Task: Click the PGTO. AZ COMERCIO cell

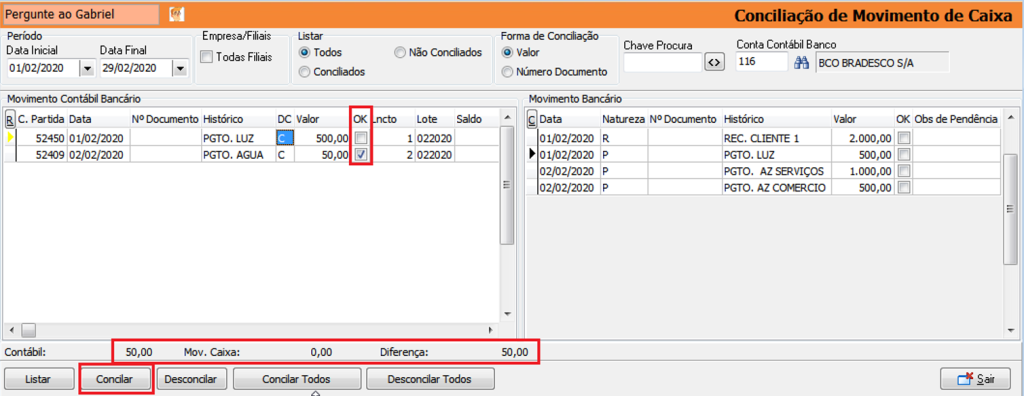Action: point(776,188)
